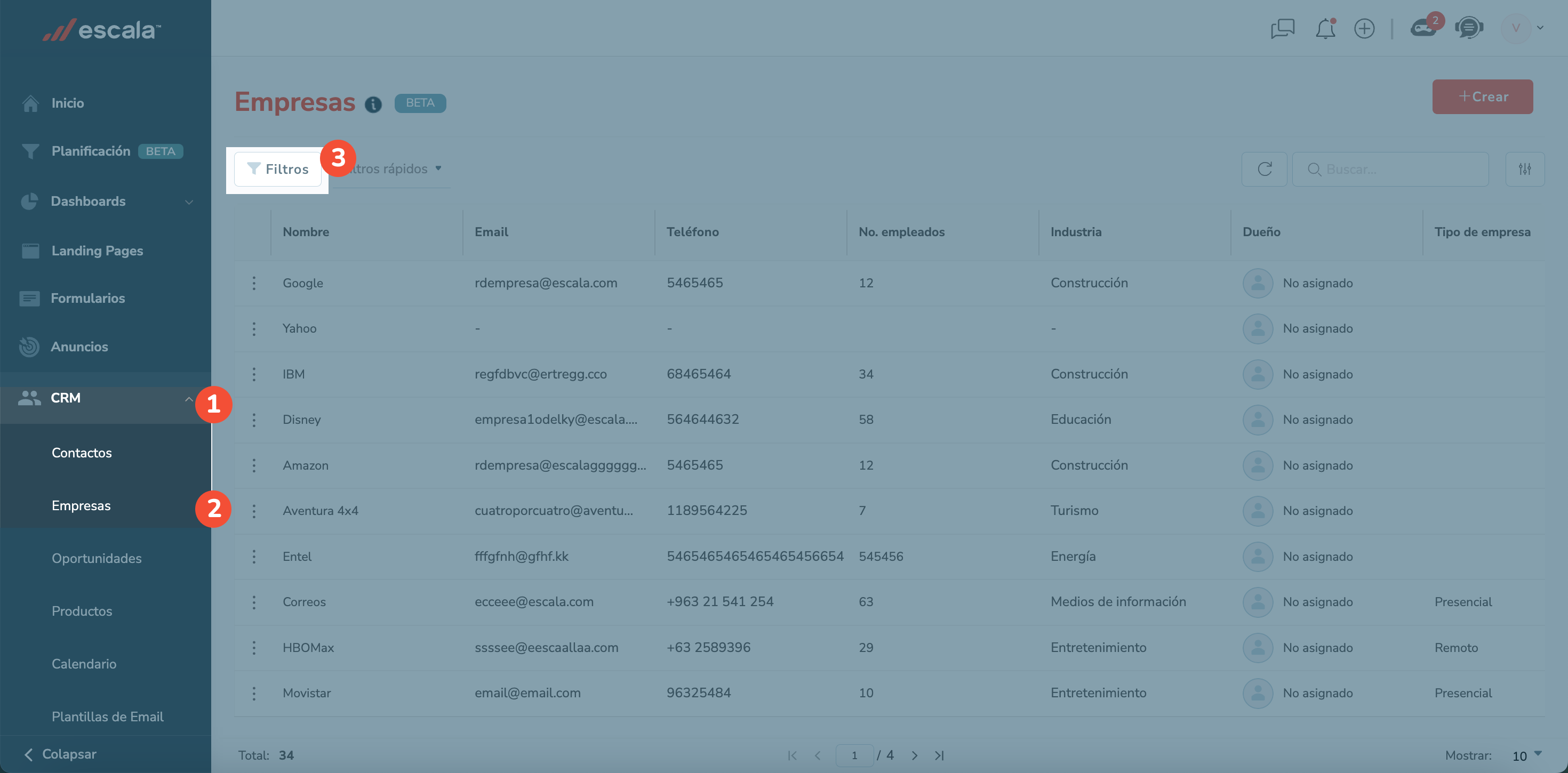
Task: Click Colapsar to collapse the sidebar
Action: pyautogui.click(x=60, y=754)
